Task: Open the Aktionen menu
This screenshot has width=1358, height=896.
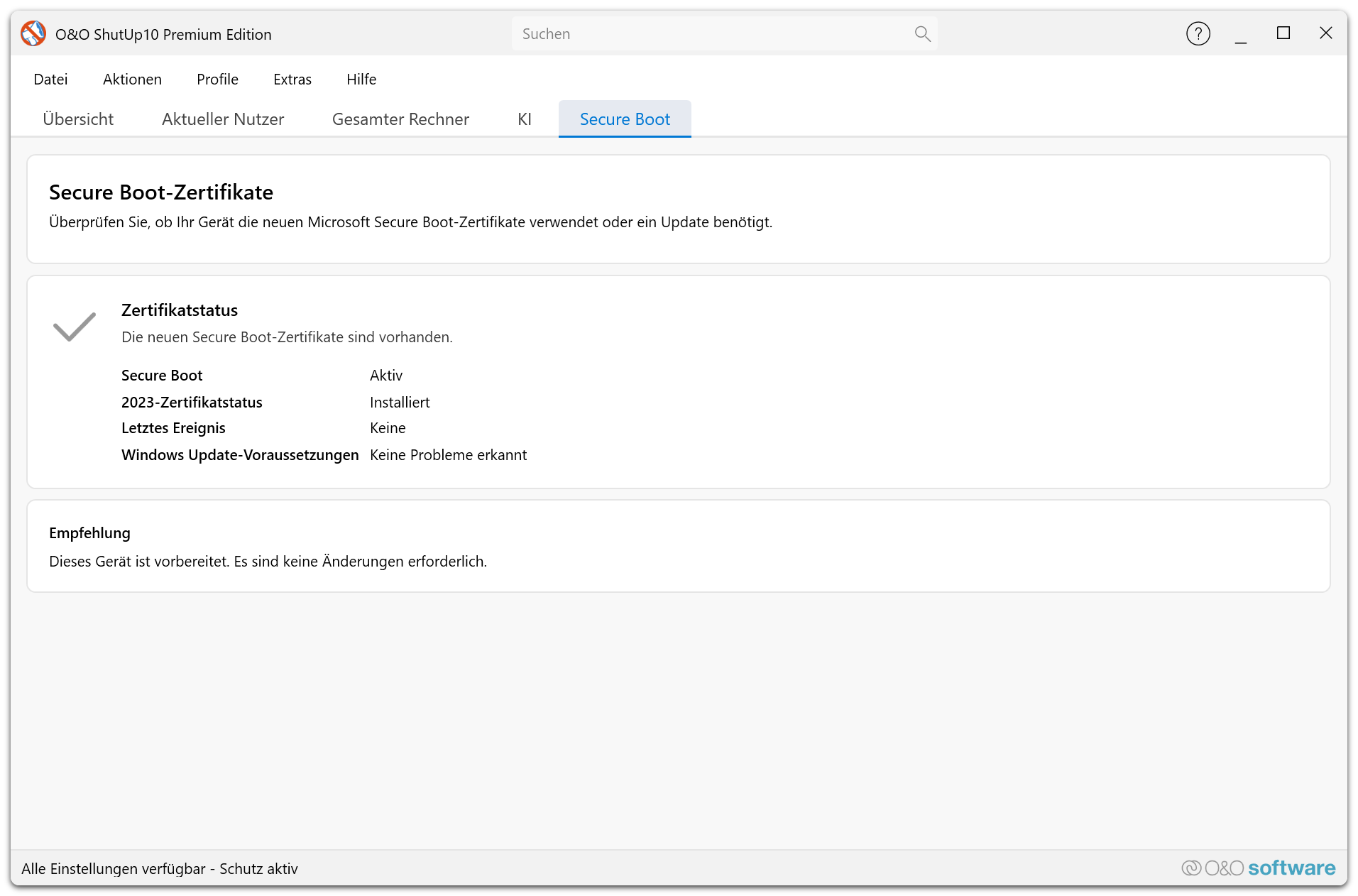Action: pyautogui.click(x=132, y=80)
